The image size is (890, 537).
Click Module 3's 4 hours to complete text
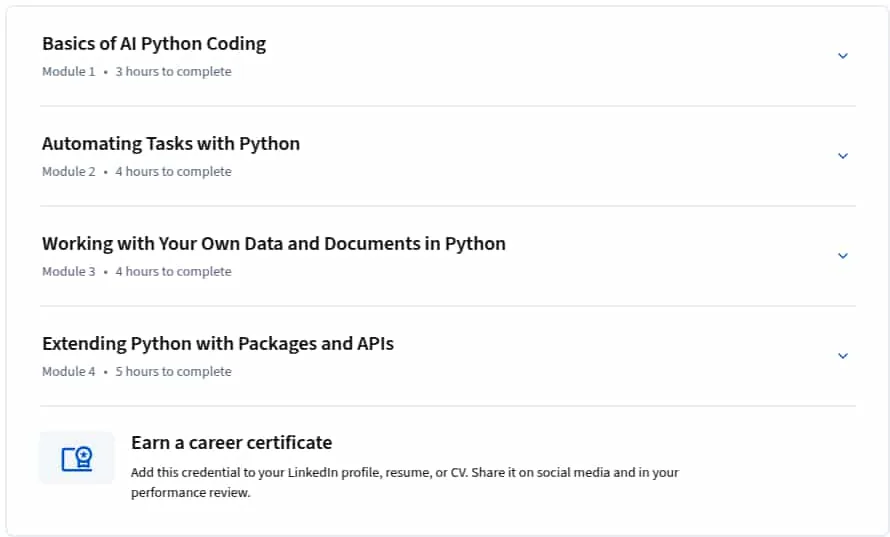pyautogui.click(x=174, y=271)
